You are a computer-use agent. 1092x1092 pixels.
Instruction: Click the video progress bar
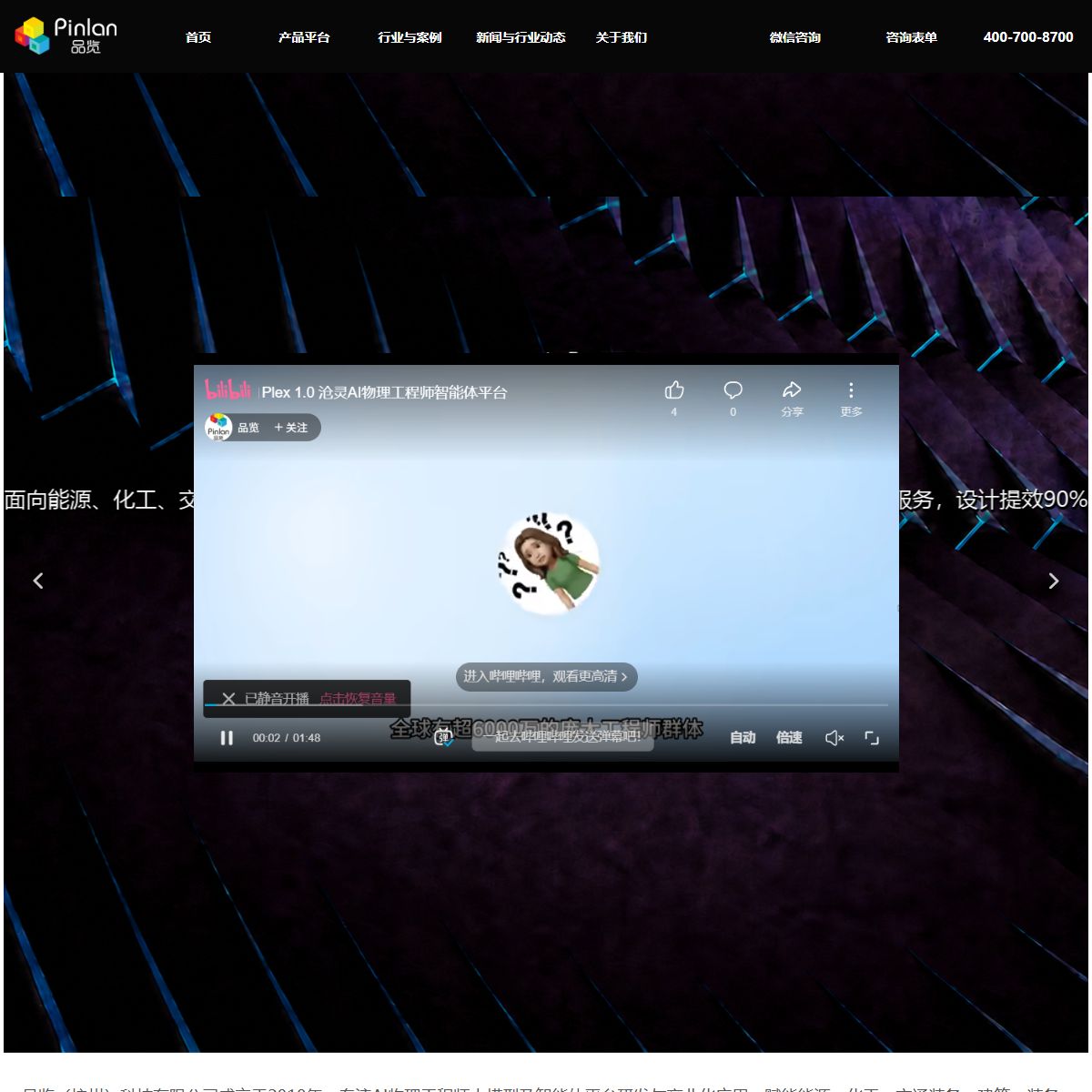click(x=546, y=705)
